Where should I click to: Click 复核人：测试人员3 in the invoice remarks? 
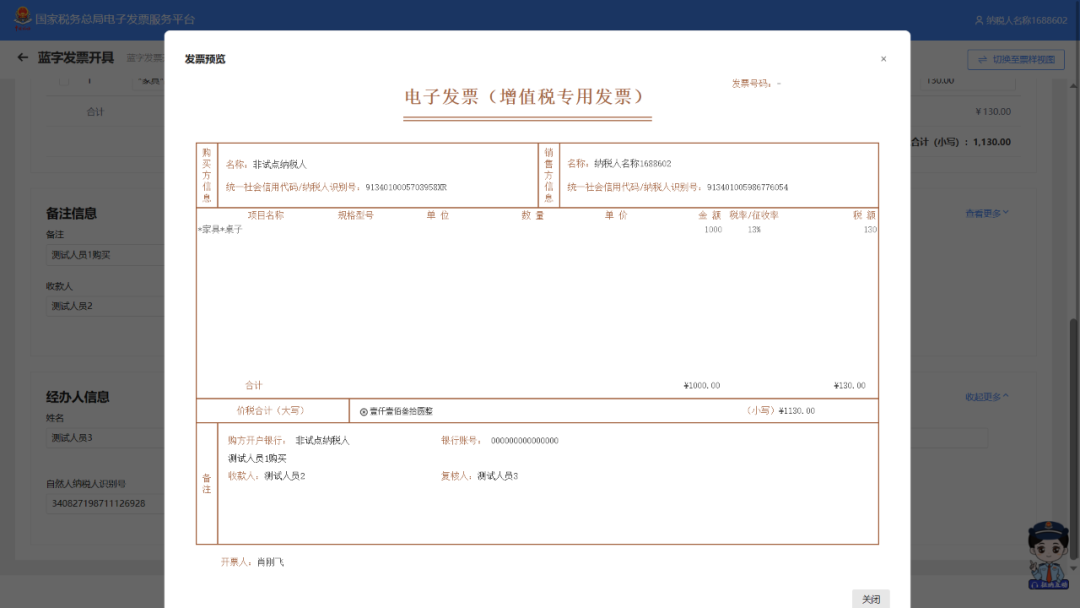coord(479,476)
